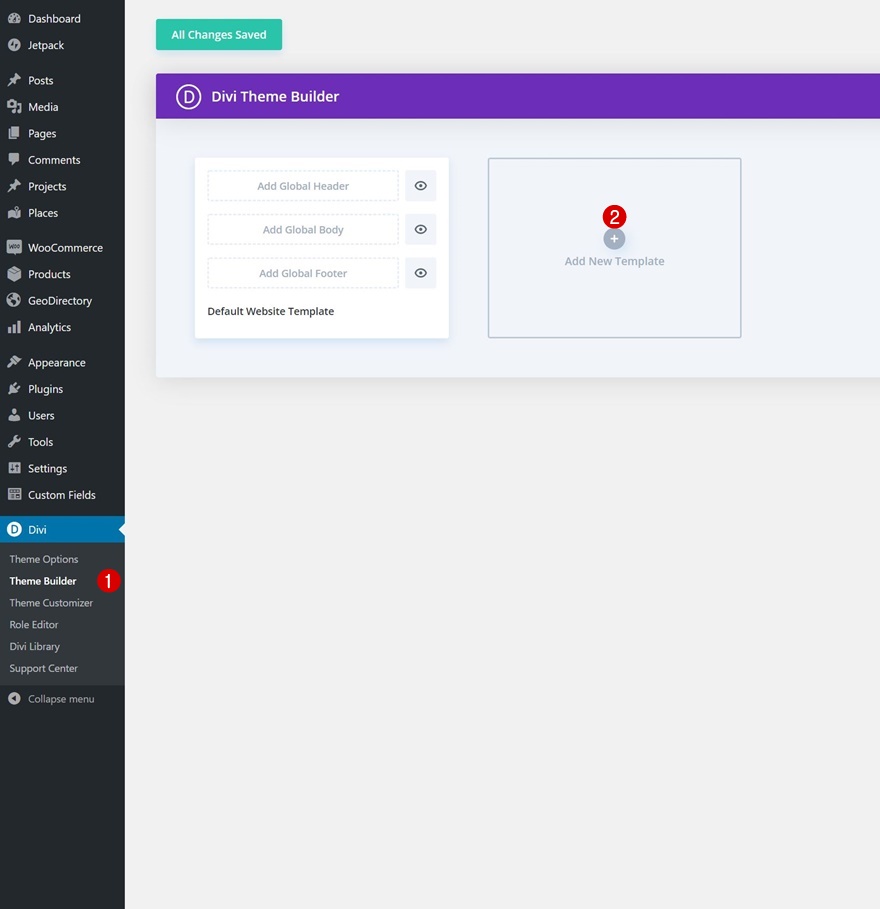The image size is (880, 909).
Task: Click the Collapse menu text
Action: tap(61, 699)
